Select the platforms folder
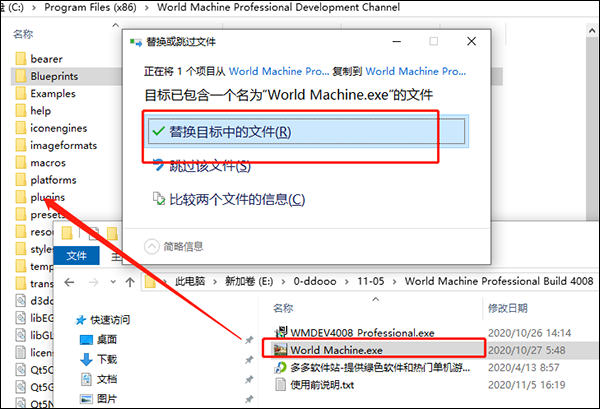The height and width of the screenshot is (409, 600). (46, 180)
